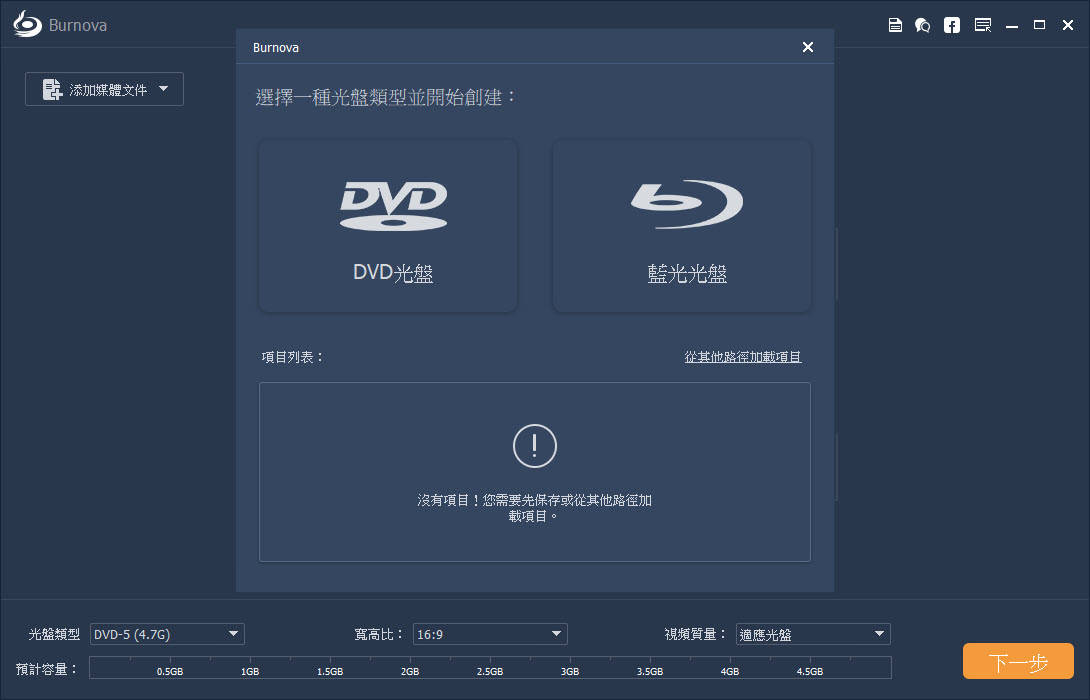The height and width of the screenshot is (700, 1090).
Task: Minimize the Burnova window
Action: click(x=1012, y=26)
